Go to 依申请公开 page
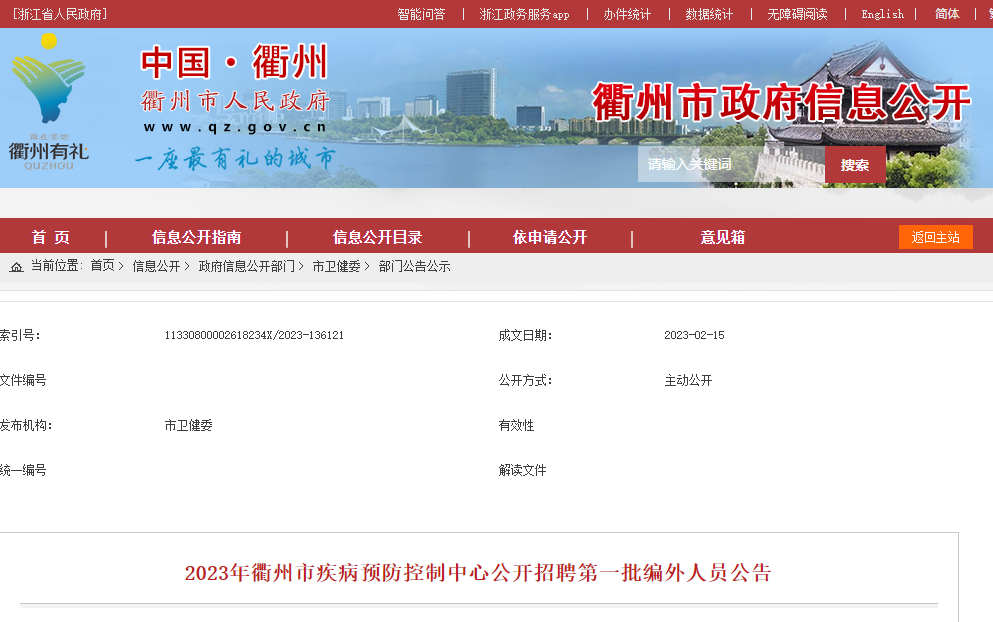The height and width of the screenshot is (622, 993). 549,238
